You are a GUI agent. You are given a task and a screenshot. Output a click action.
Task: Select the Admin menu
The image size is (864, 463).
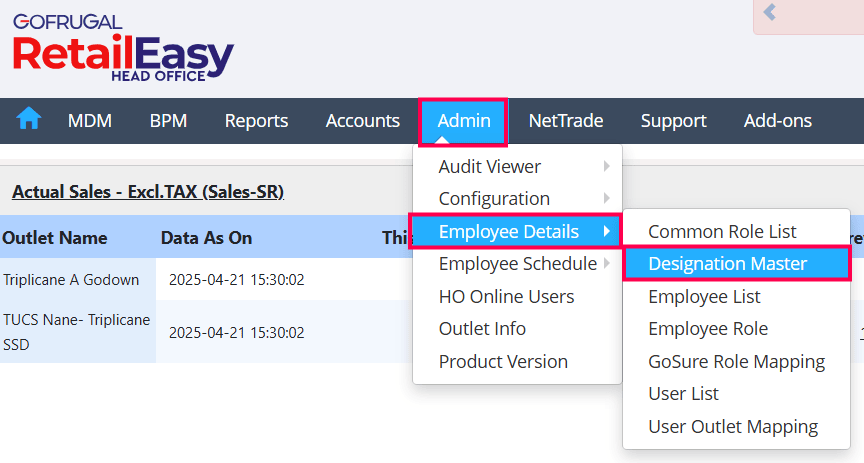coord(463,121)
